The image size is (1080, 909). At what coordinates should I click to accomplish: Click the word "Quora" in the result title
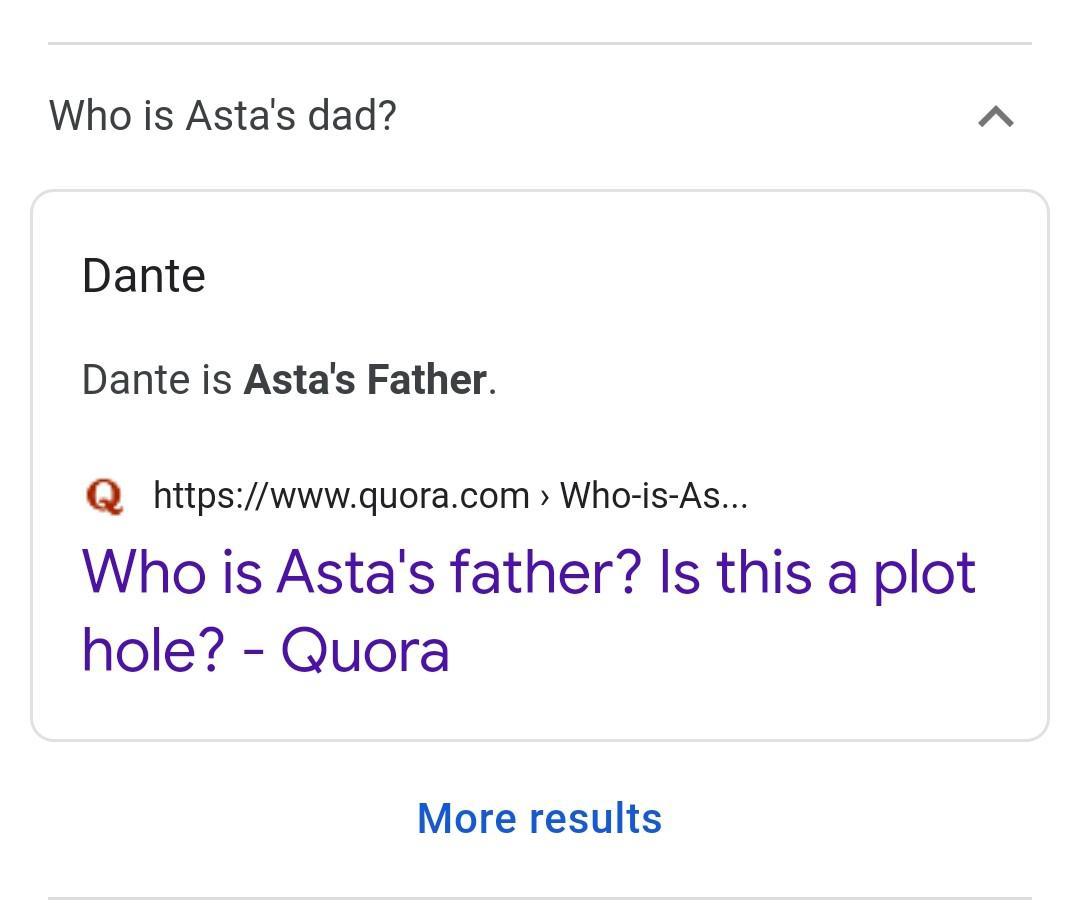pos(365,651)
